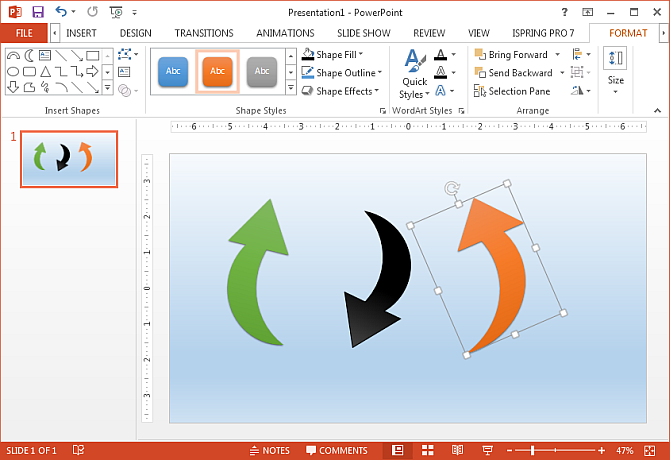
Task: Toggle the Notes pane
Action: click(x=270, y=451)
